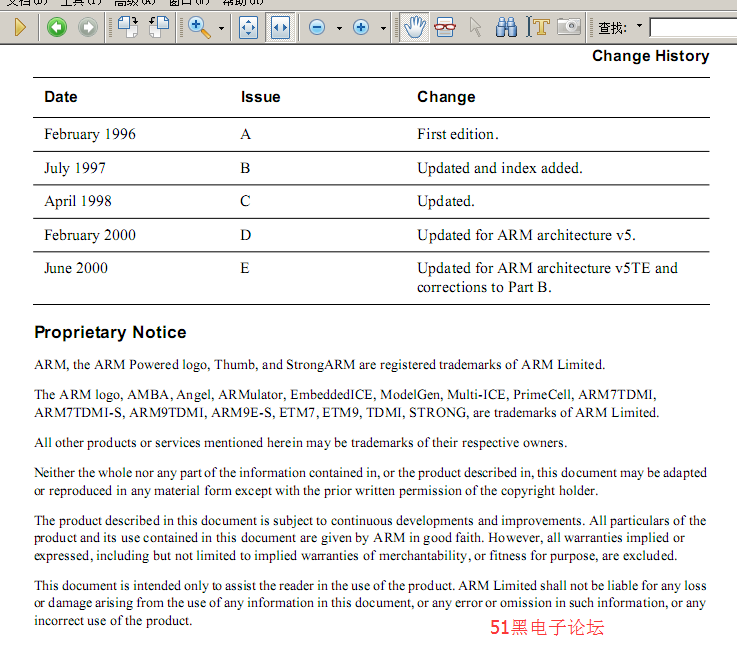Click issue letter 'D' cell

(x=245, y=235)
